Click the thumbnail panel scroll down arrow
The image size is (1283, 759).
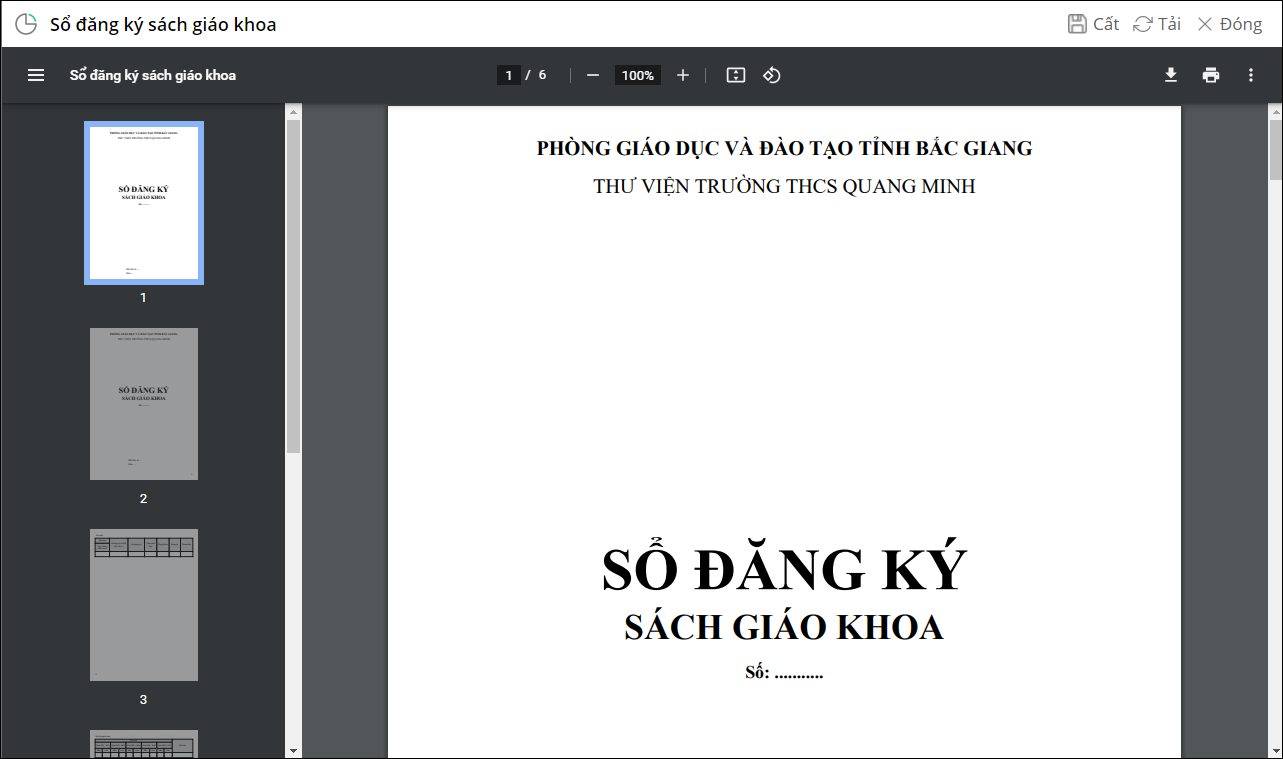(x=293, y=750)
